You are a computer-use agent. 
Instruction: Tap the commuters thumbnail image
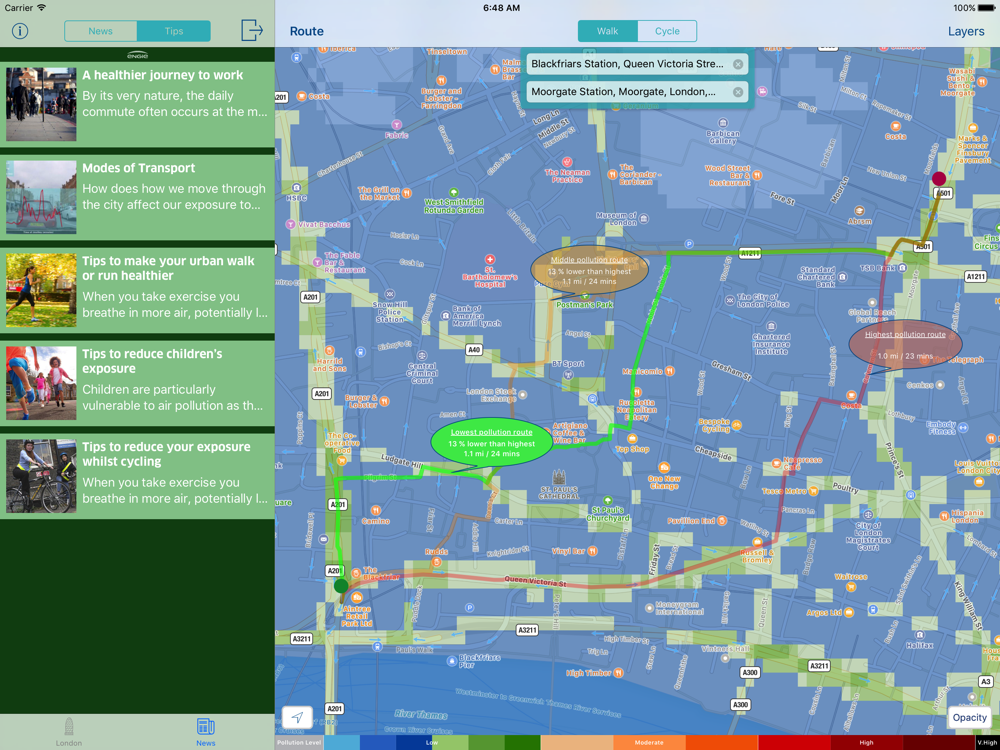[x=41, y=105]
